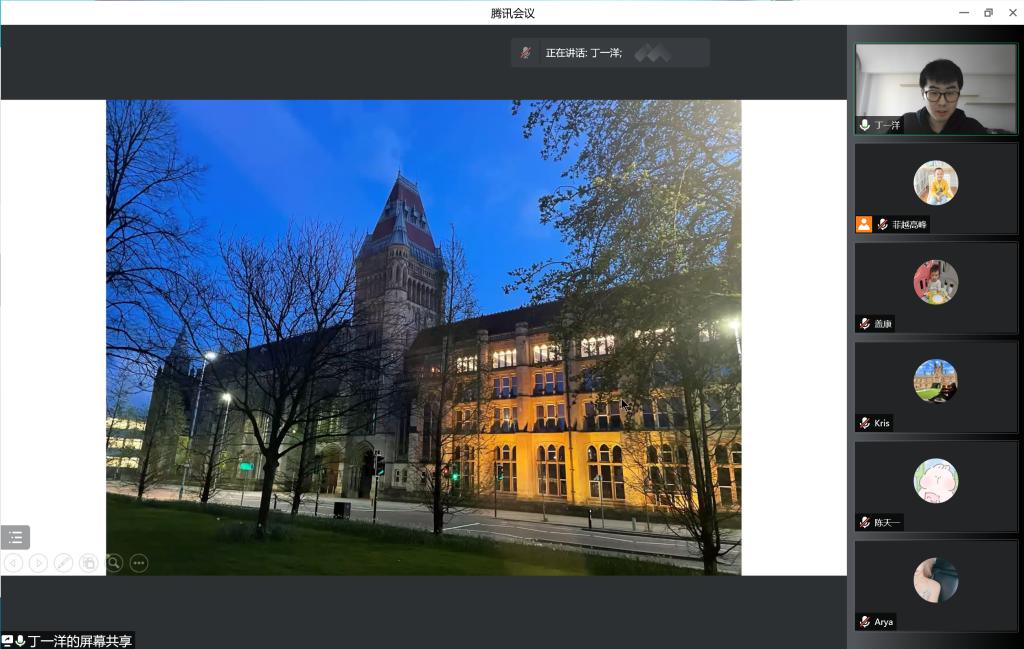Click the shared building photo
This screenshot has width=1024, height=649.
pyautogui.click(x=423, y=337)
